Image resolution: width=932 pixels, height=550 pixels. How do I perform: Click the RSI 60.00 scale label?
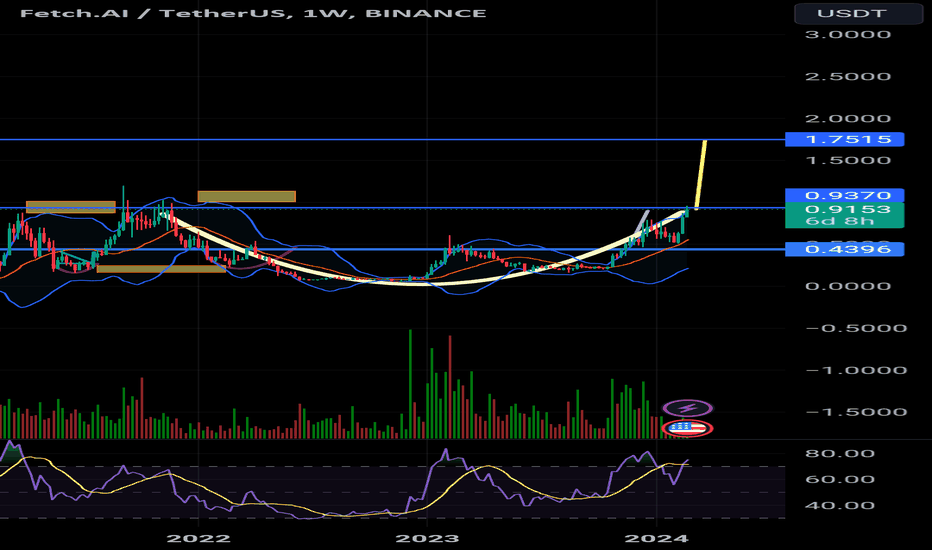[839, 479]
